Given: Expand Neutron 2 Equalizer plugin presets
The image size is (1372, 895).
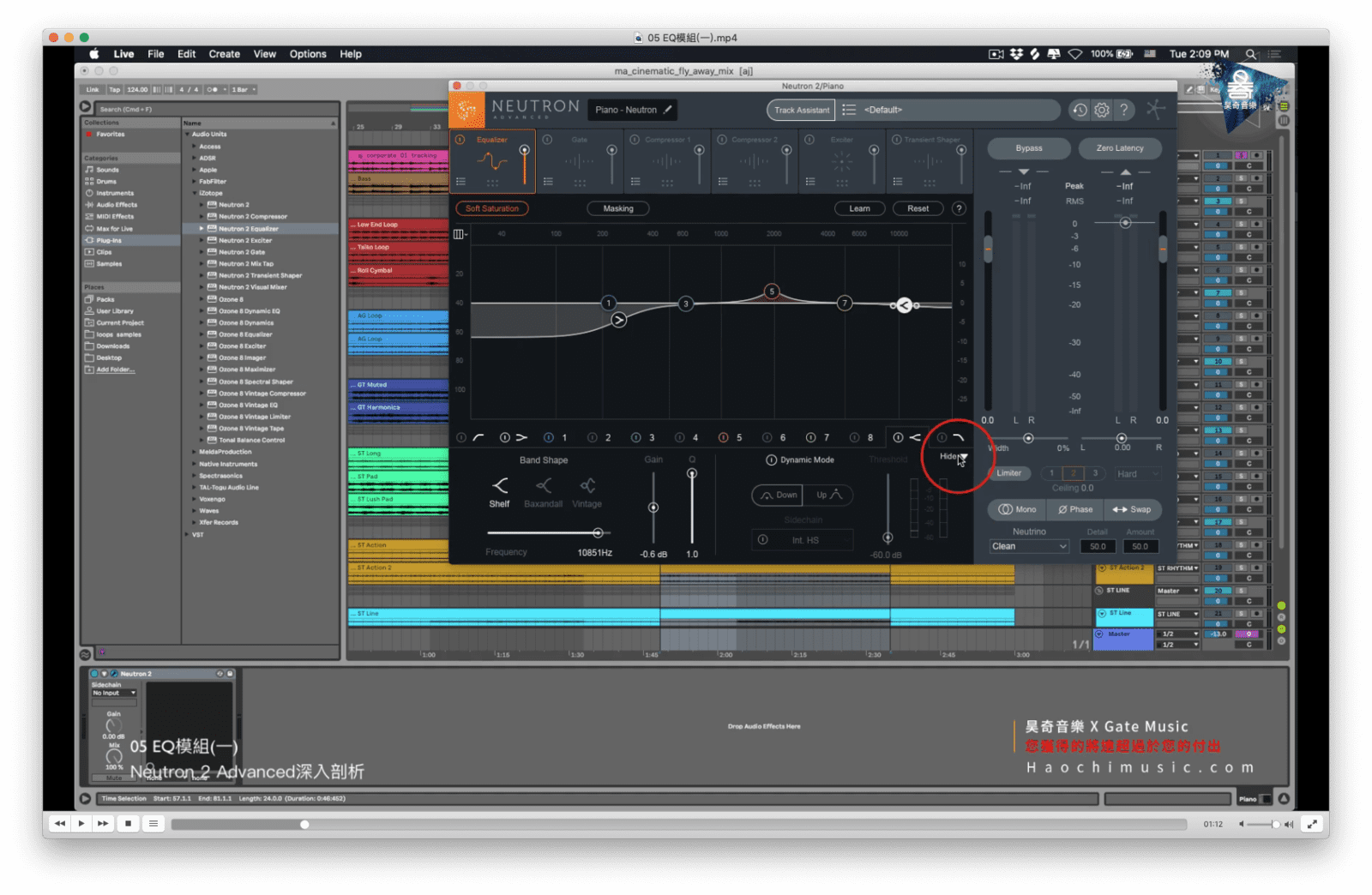Looking at the screenshot, I should (x=202, y=229).
